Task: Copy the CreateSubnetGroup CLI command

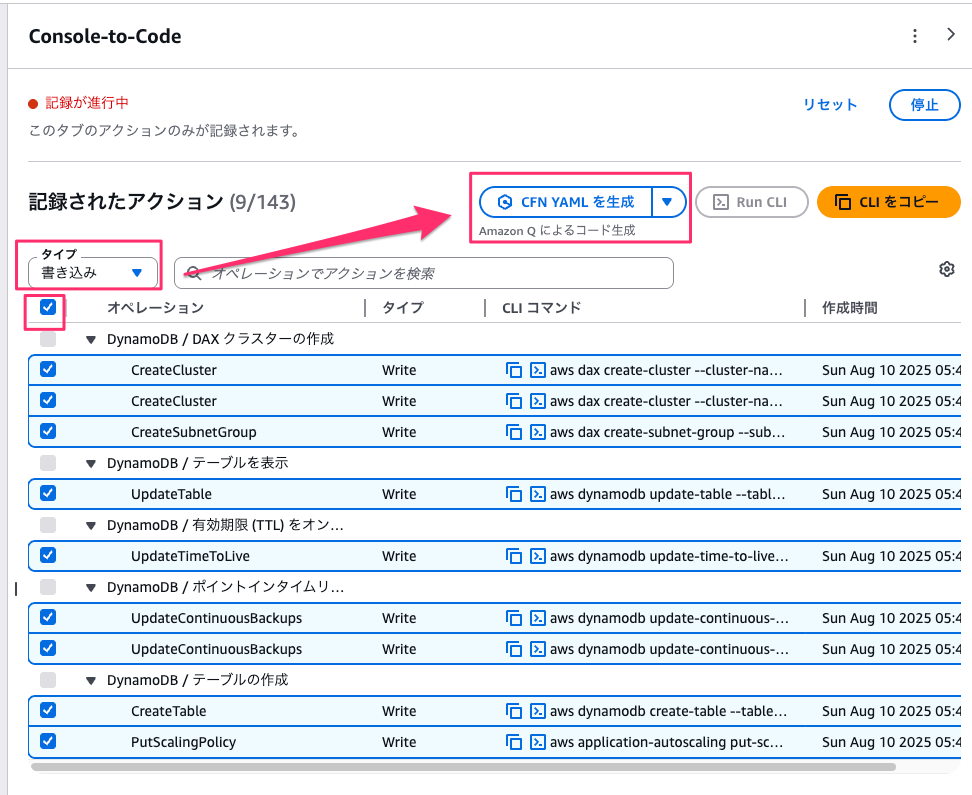Action: tap(514, 432)
